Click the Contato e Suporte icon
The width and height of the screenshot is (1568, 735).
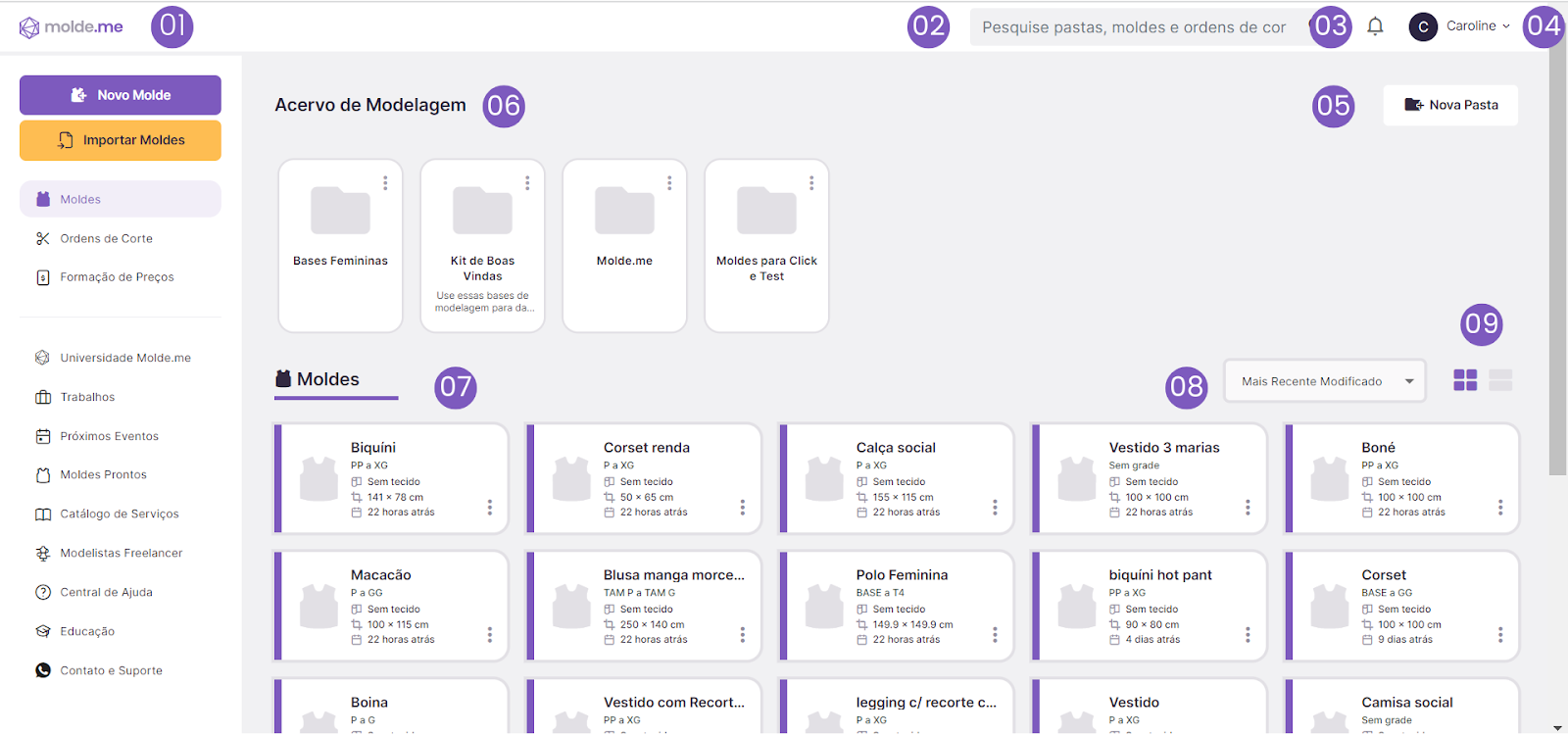(43, 670)
